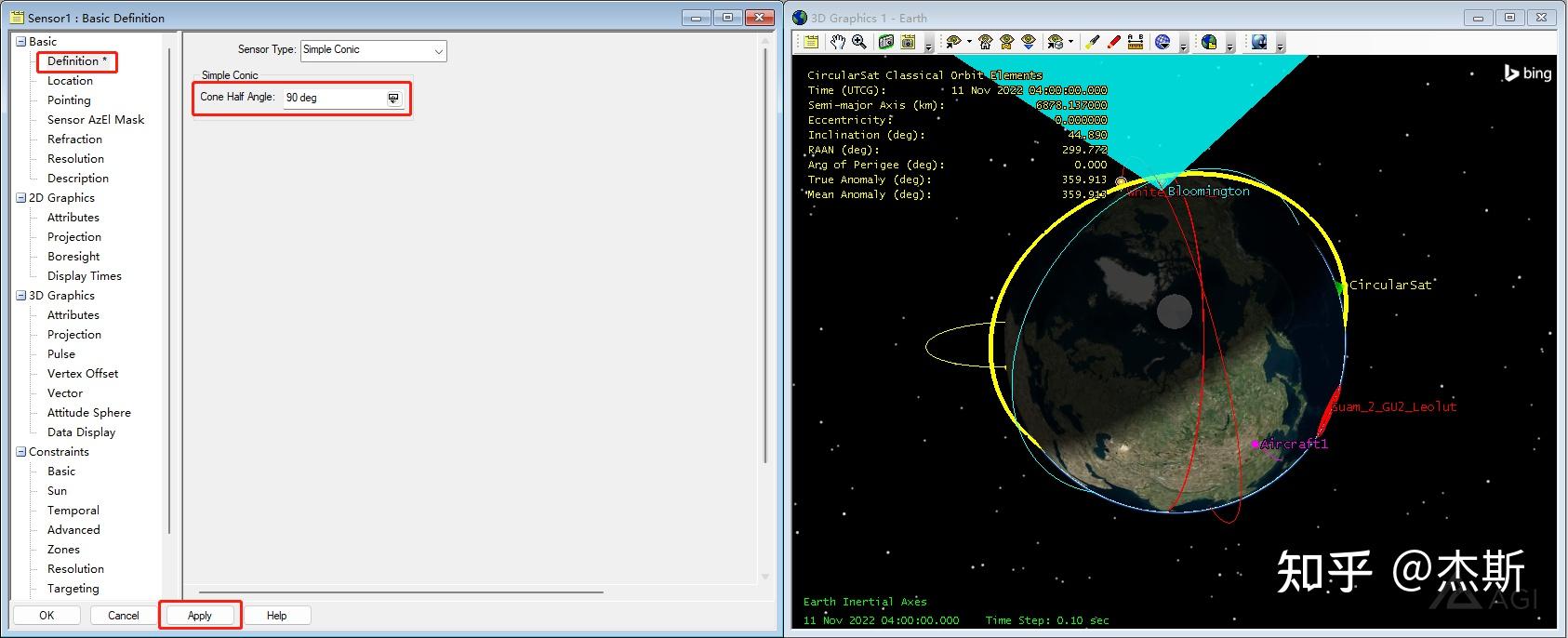Open the Location page
This screenshot has width=1568, height=638.
pyautogui.click(x=70, y=81)
